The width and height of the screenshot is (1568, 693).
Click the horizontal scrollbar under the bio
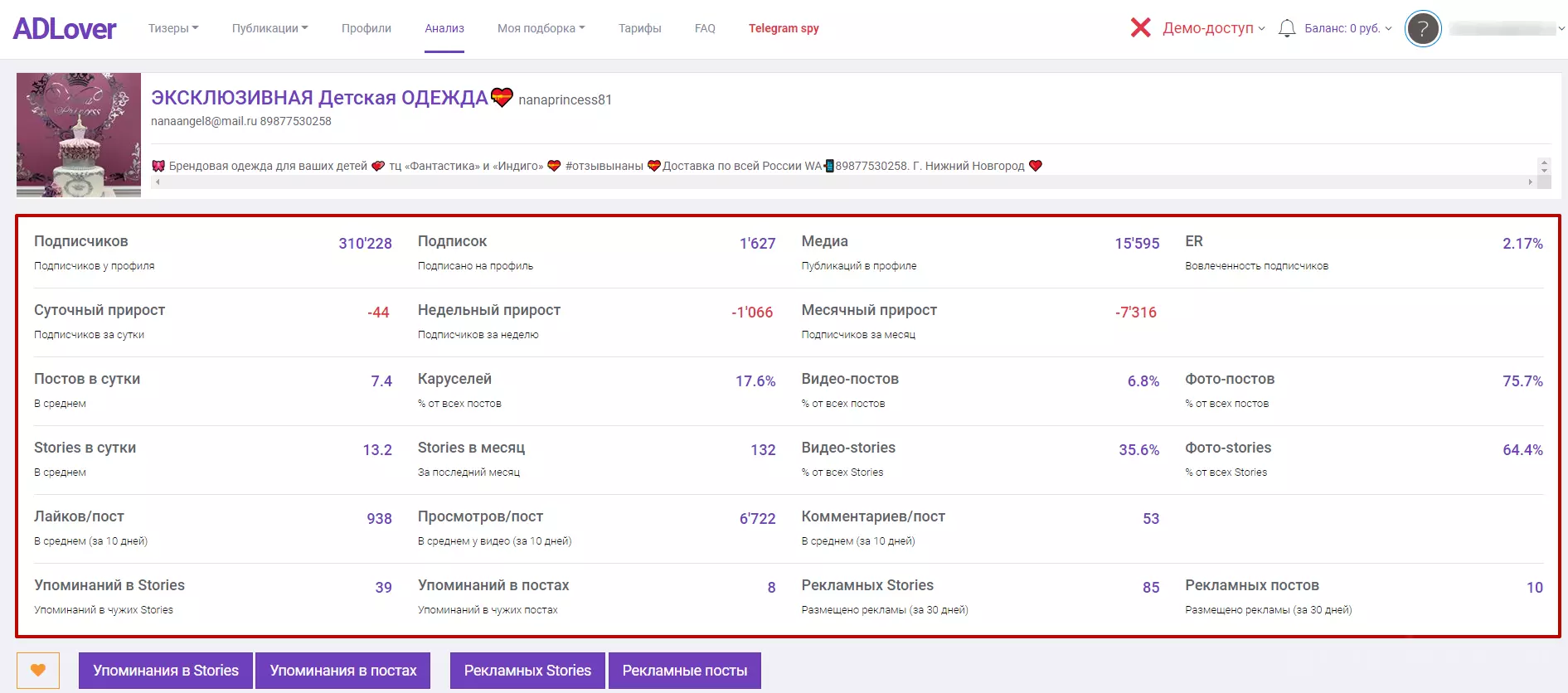[843, 182]
